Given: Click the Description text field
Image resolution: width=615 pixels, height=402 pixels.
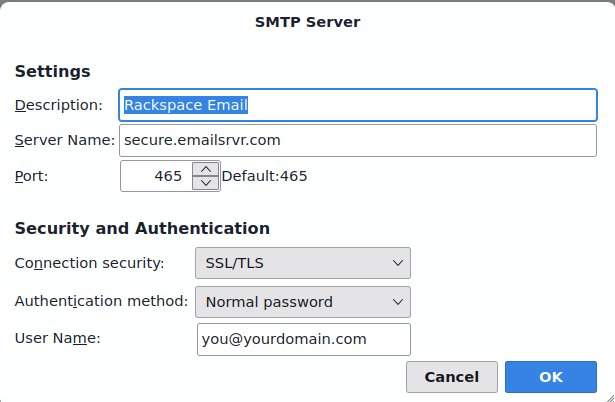Looking at the screenshot, I should click(x=358, y=105).
